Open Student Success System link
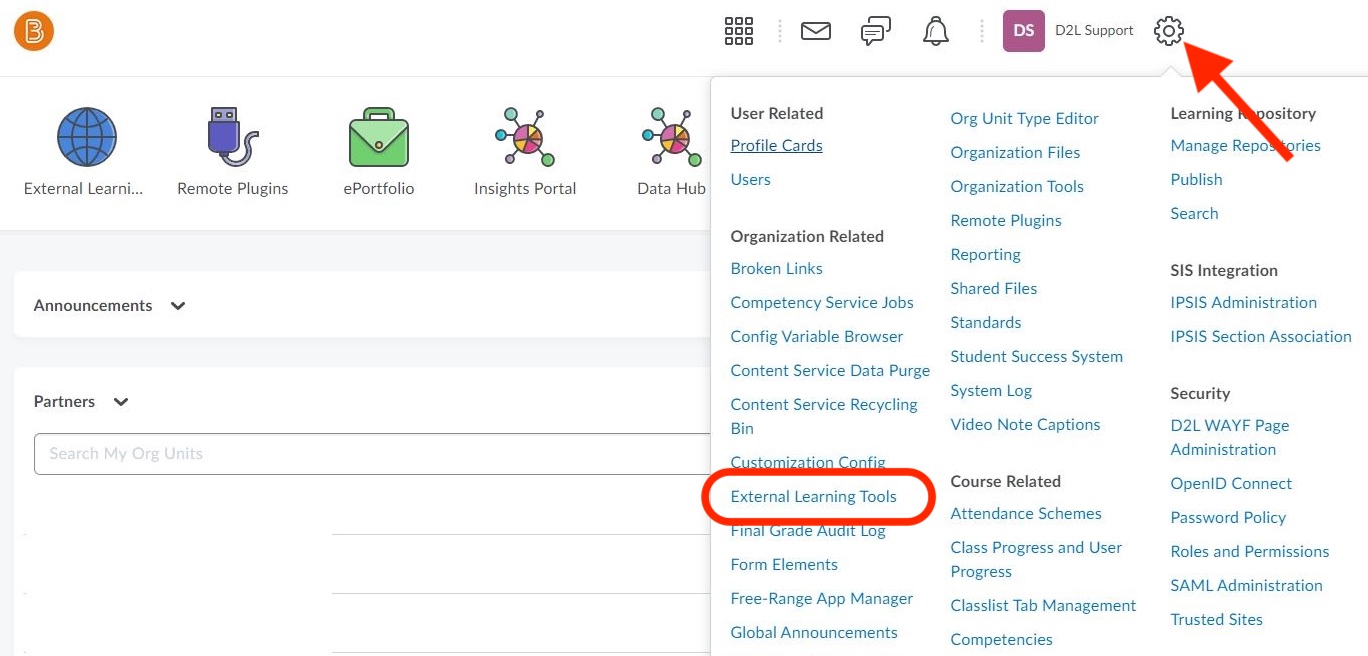The image size is (1368, 656). click(x=1036, y=357)
